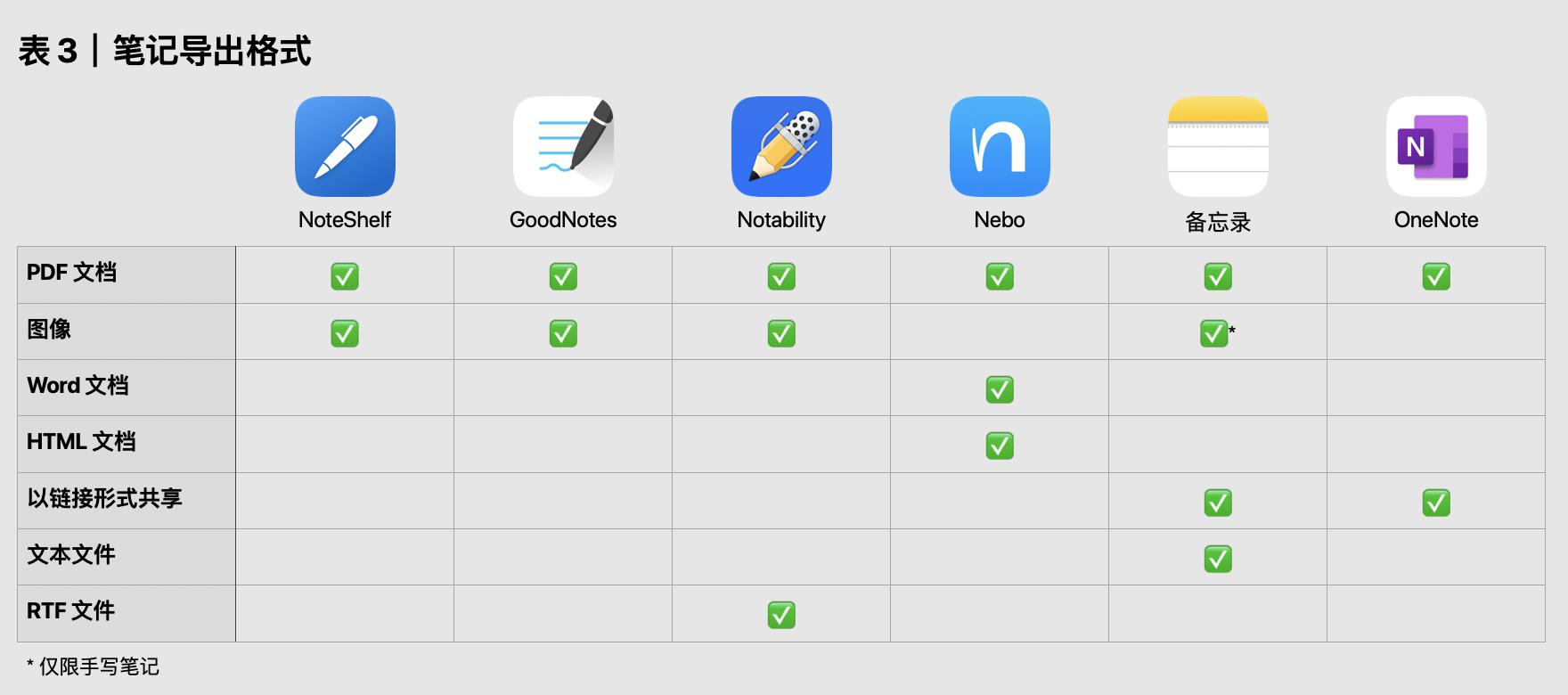Click 备忘录's 文本文件 checkmark
This screenshot has height=695, width=1568.
tap(1218, 559)
